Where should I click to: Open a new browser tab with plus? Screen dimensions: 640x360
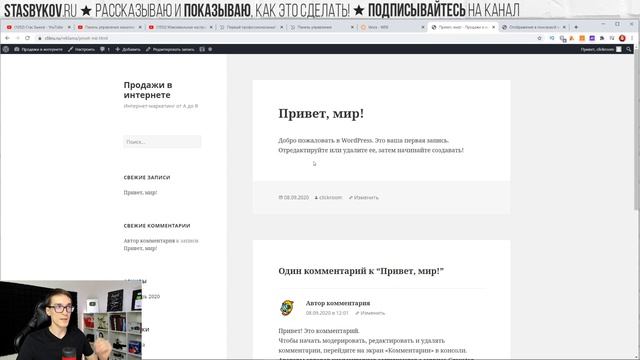click(576, 27)
